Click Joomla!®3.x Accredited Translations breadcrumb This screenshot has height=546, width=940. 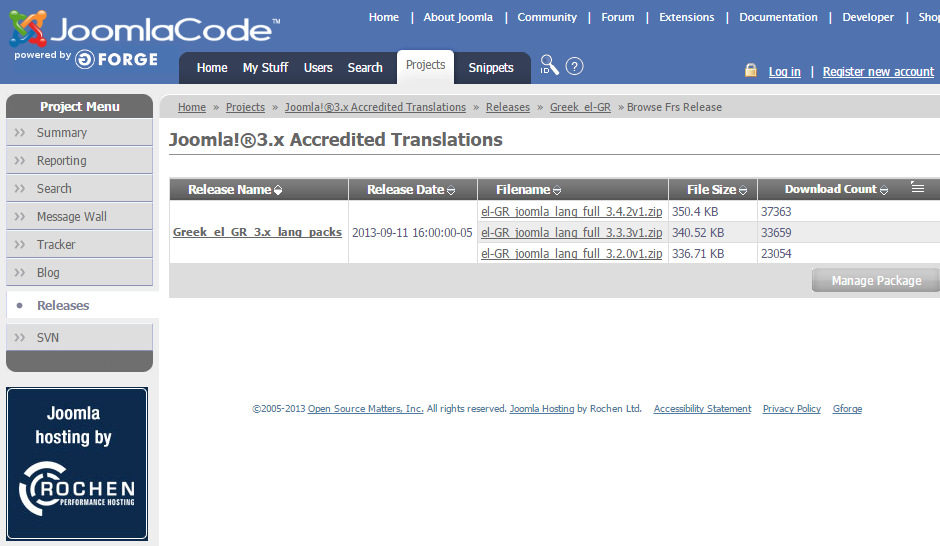(x=375, y=107)
